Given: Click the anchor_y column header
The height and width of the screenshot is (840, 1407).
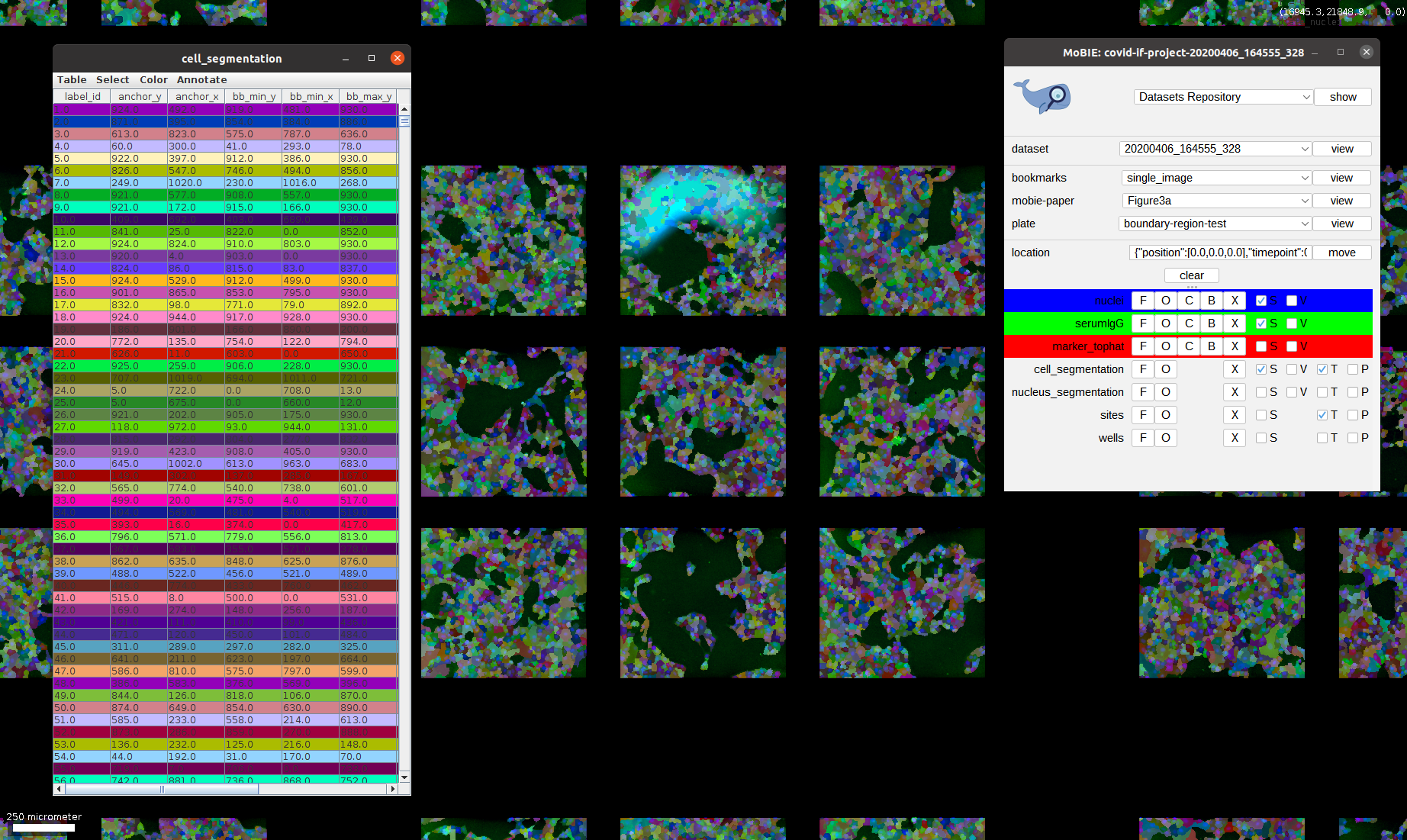Looking at the screenshot, I should tap(139, 97).
